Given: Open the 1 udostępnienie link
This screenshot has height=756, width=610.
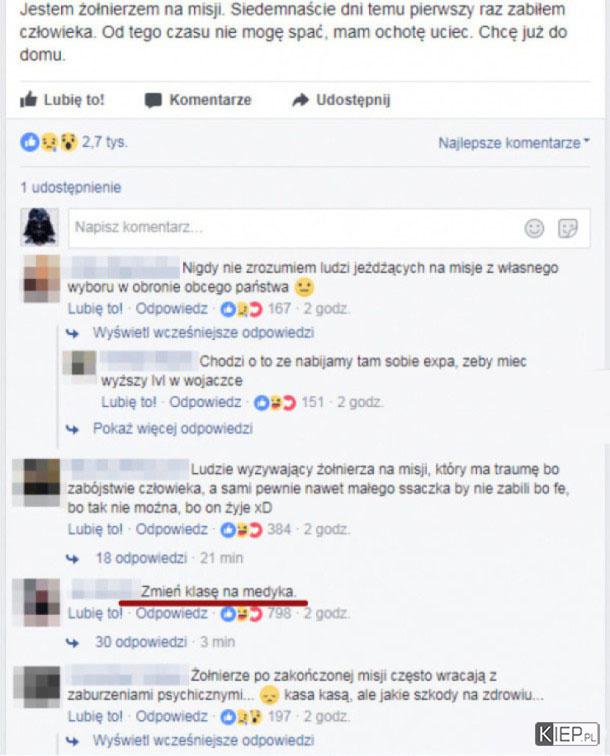Looking at the screenshot, I should click(x=71, y=188).
